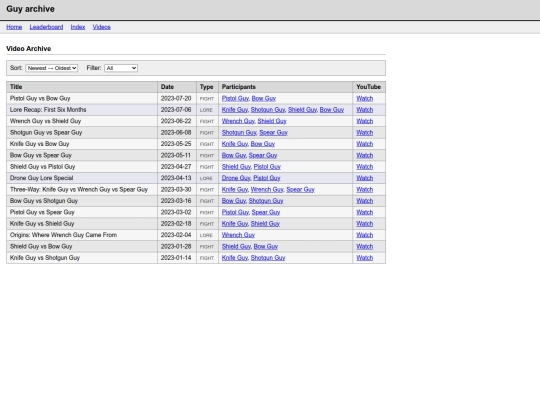Open Shotgun Guy in the 2023-03-16 row
Image resolution: width=540 pixels, height=405 pixels.
266,201
